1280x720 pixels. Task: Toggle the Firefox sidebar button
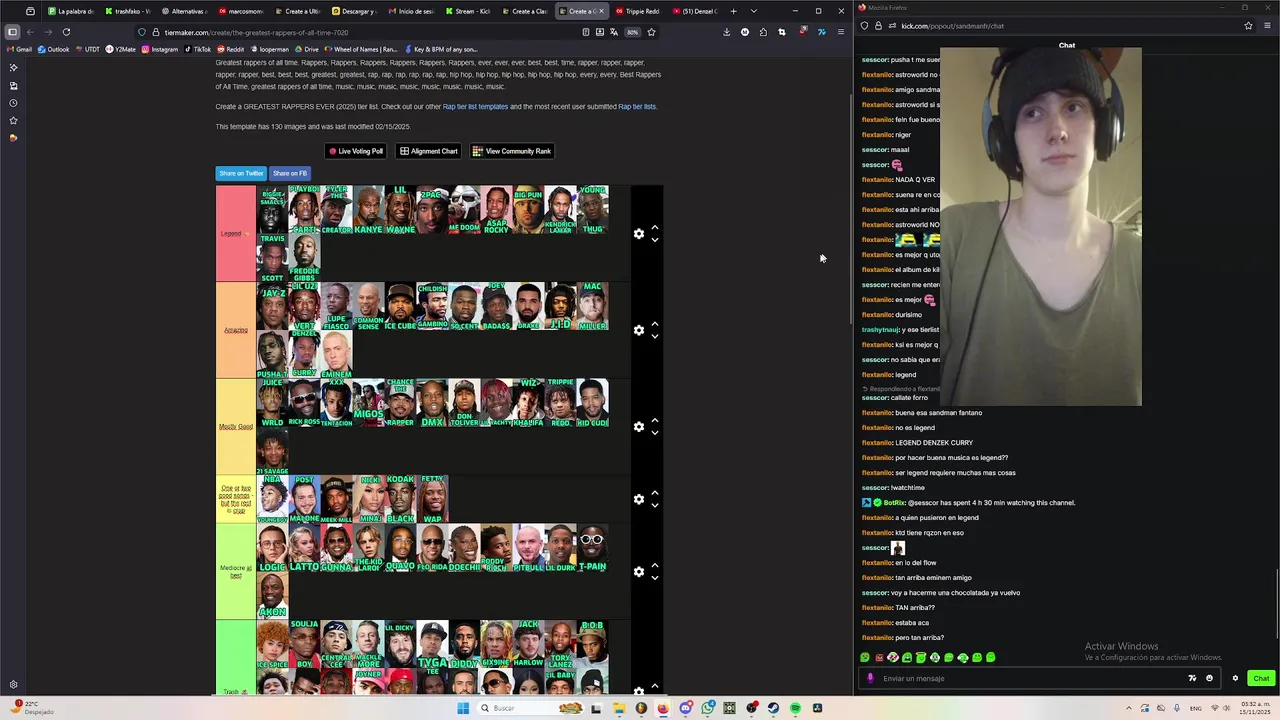pos(12,32)
